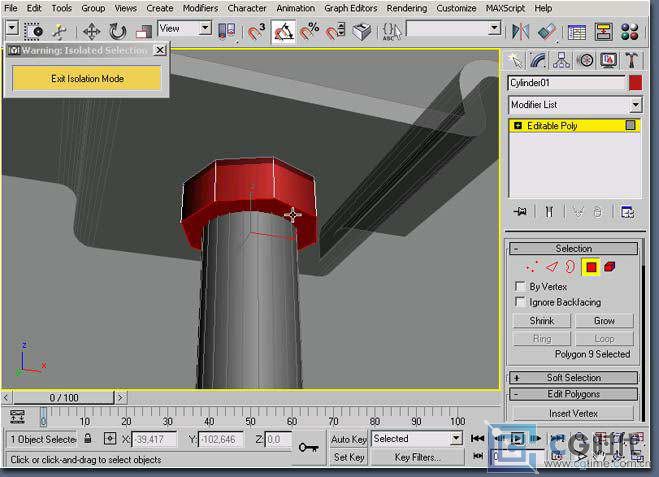Click the Mirror tool icon

521,32
